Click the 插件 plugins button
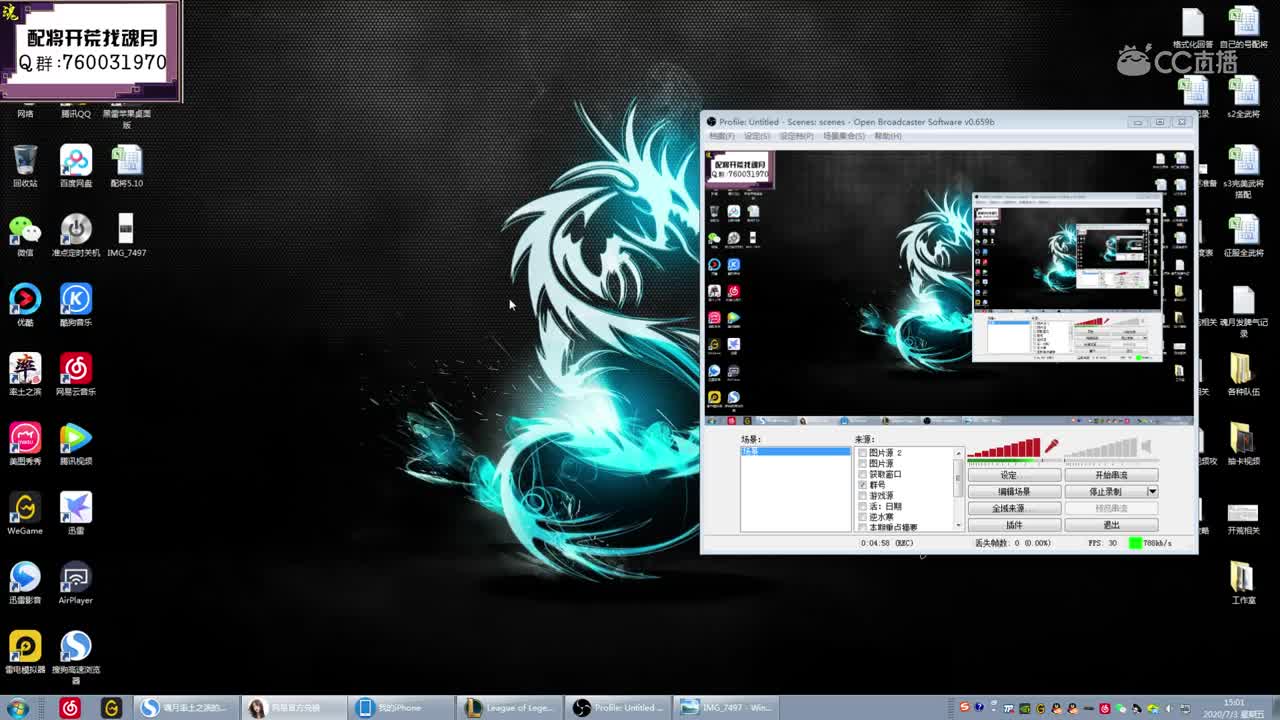 (x=1013, y=525)
